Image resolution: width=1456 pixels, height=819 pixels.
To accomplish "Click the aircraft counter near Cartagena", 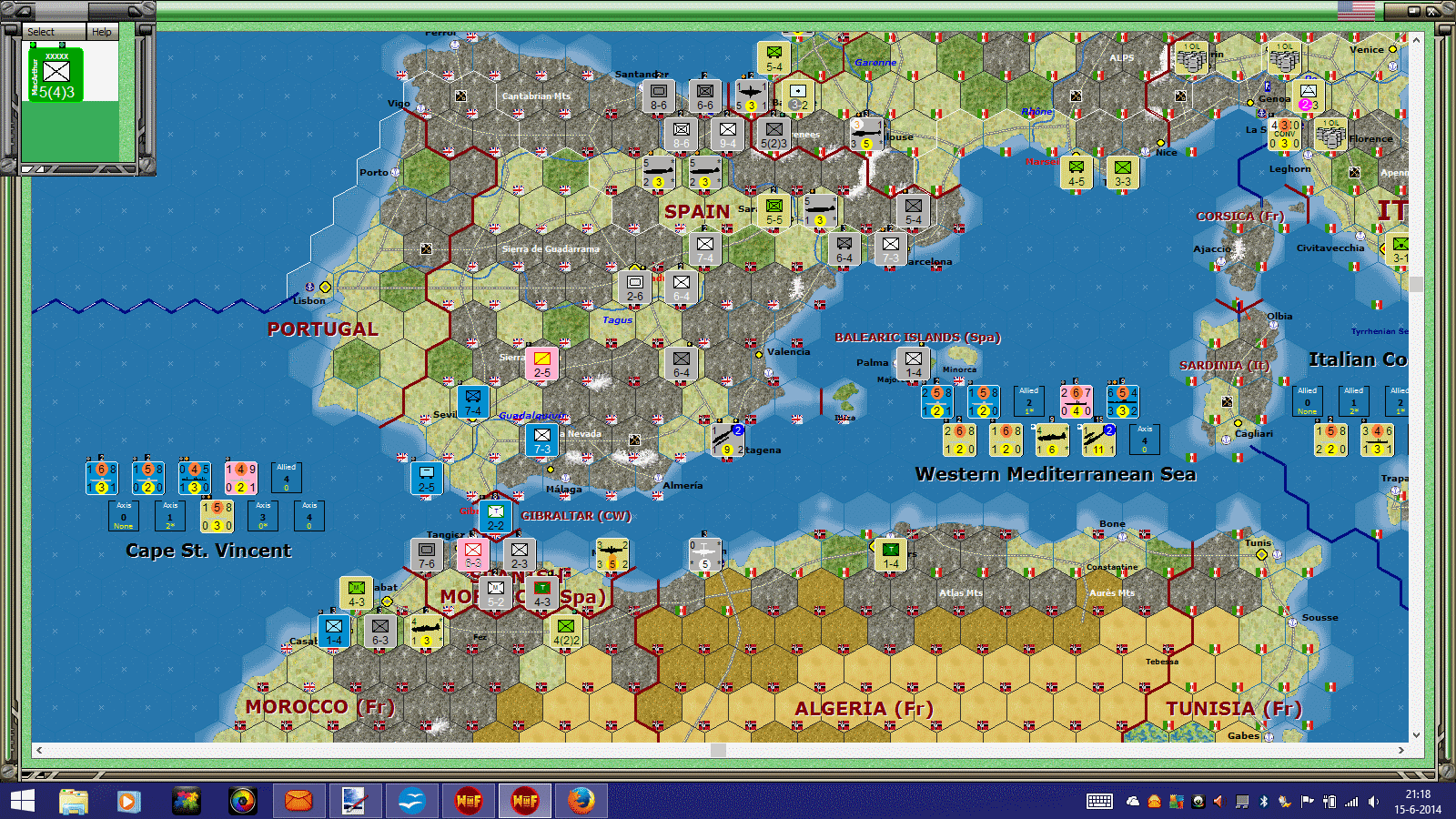I will (x=727, y=440).
